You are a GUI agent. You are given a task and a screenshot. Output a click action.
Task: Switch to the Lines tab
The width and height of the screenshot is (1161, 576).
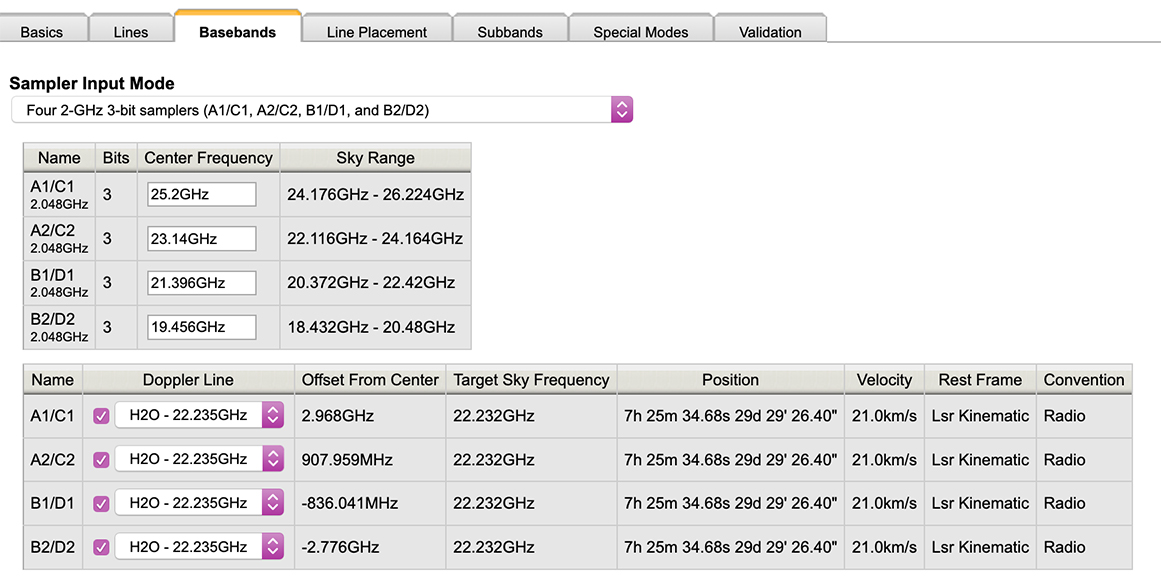[x=131, y=32]
